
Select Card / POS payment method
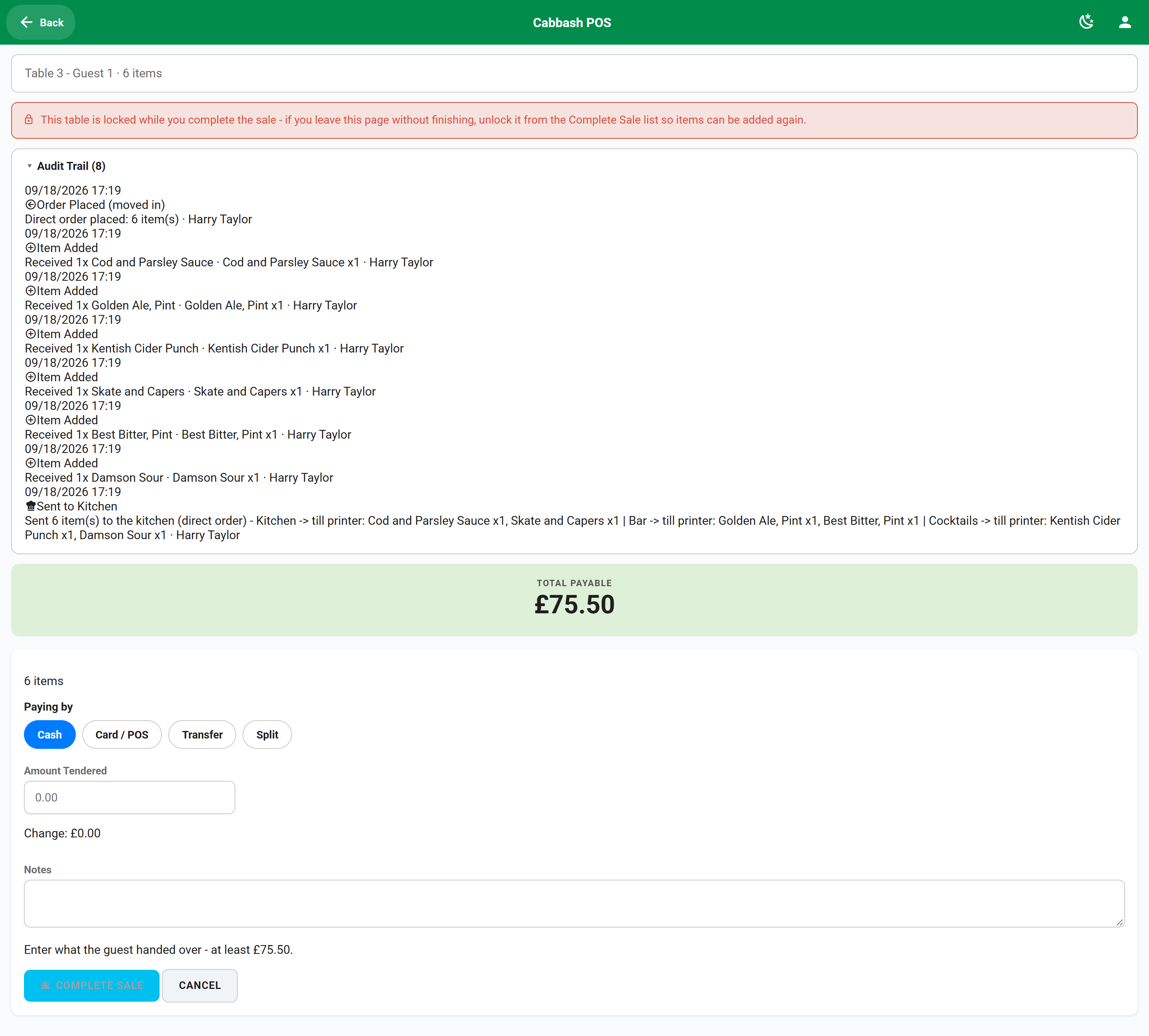[x=122, y=735]
